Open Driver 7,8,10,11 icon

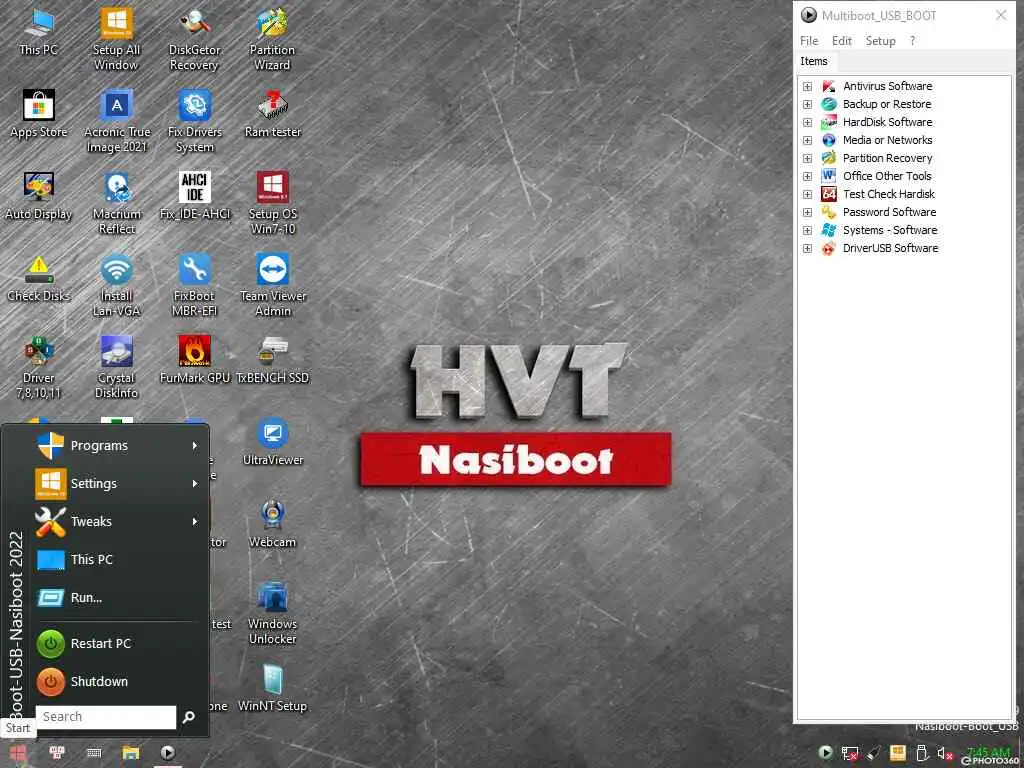[39, 368]
